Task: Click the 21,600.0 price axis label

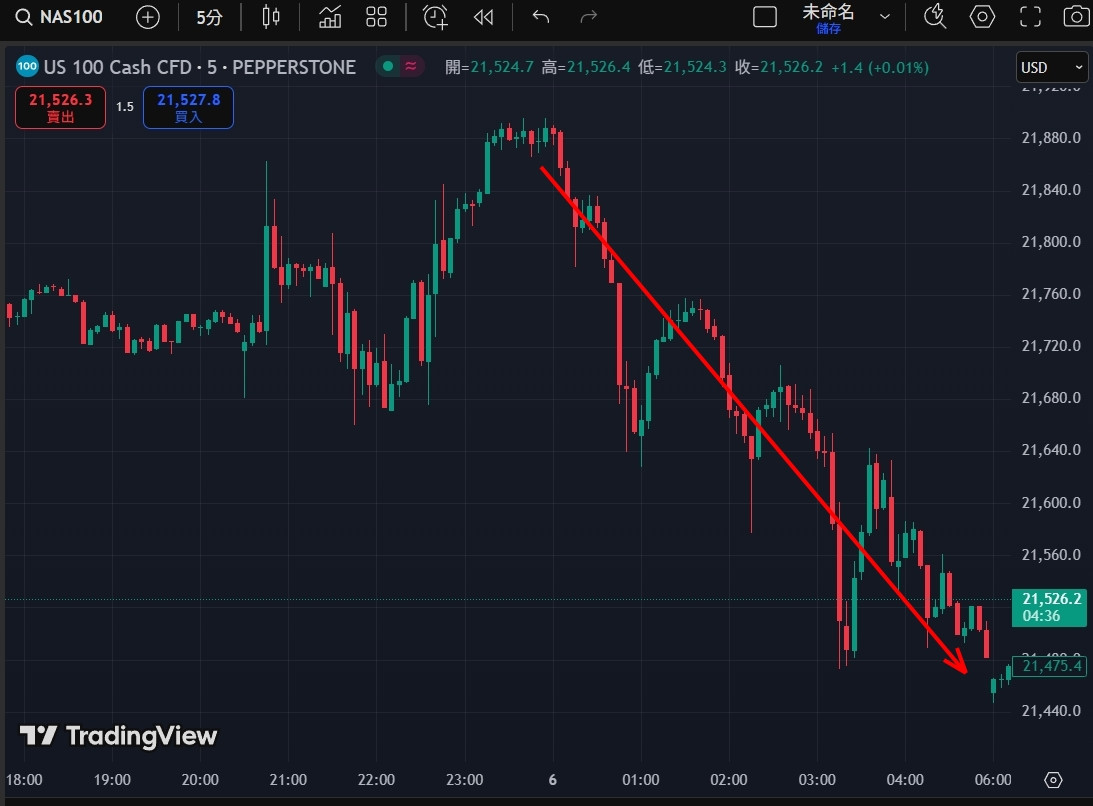Action: click(x=1050, y=503)
